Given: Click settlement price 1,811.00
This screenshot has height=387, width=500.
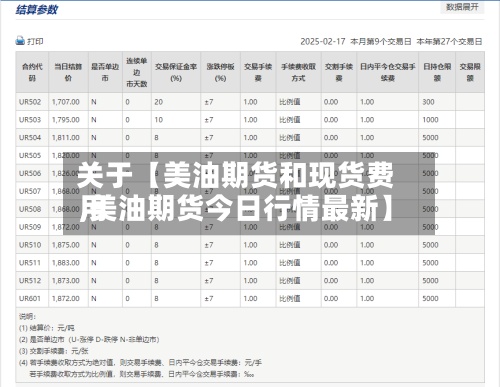Looking at the screenshot, I should (x=66, y=138).
